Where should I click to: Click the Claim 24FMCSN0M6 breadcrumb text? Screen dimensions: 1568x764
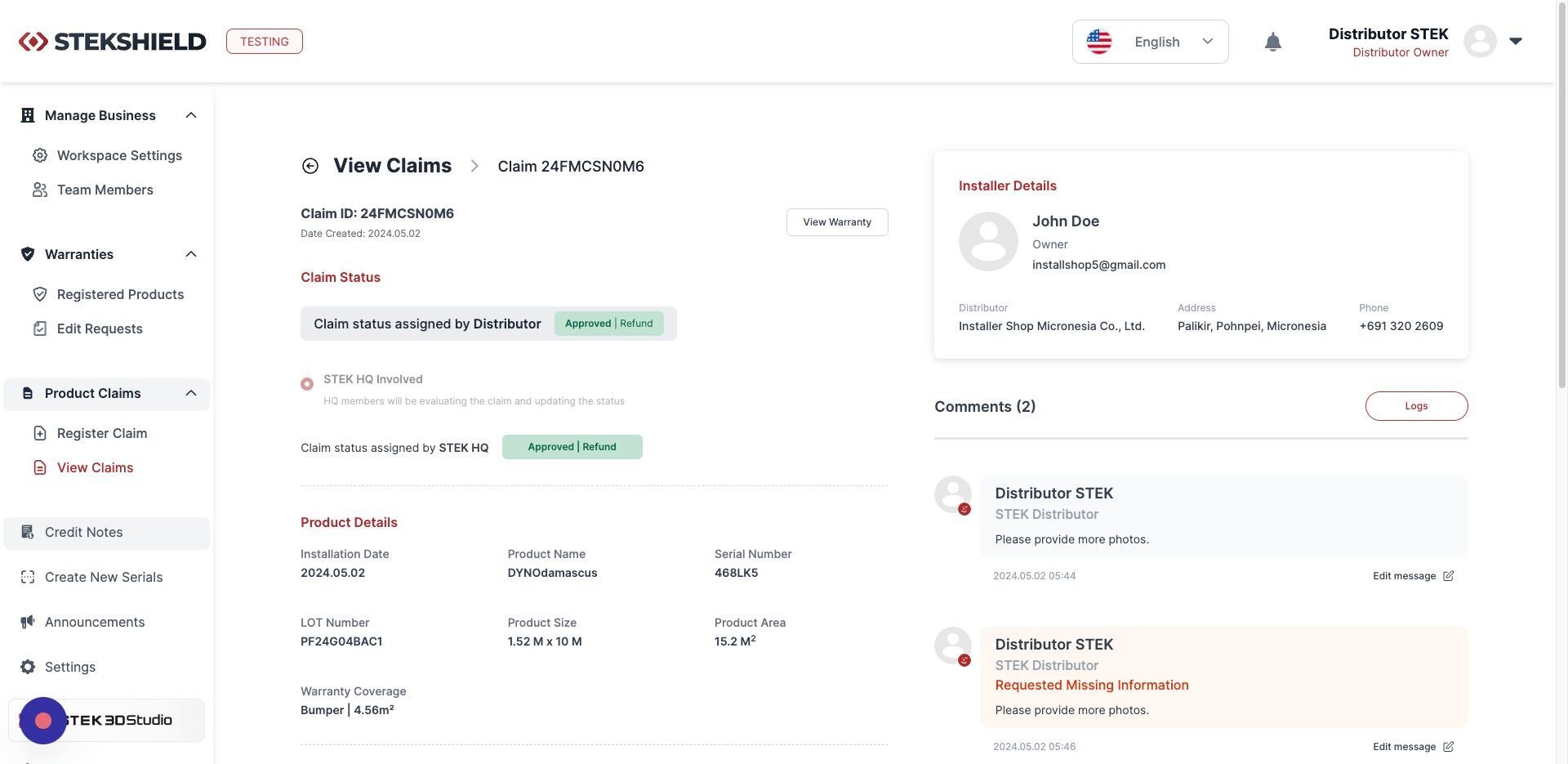coord(571,166)
